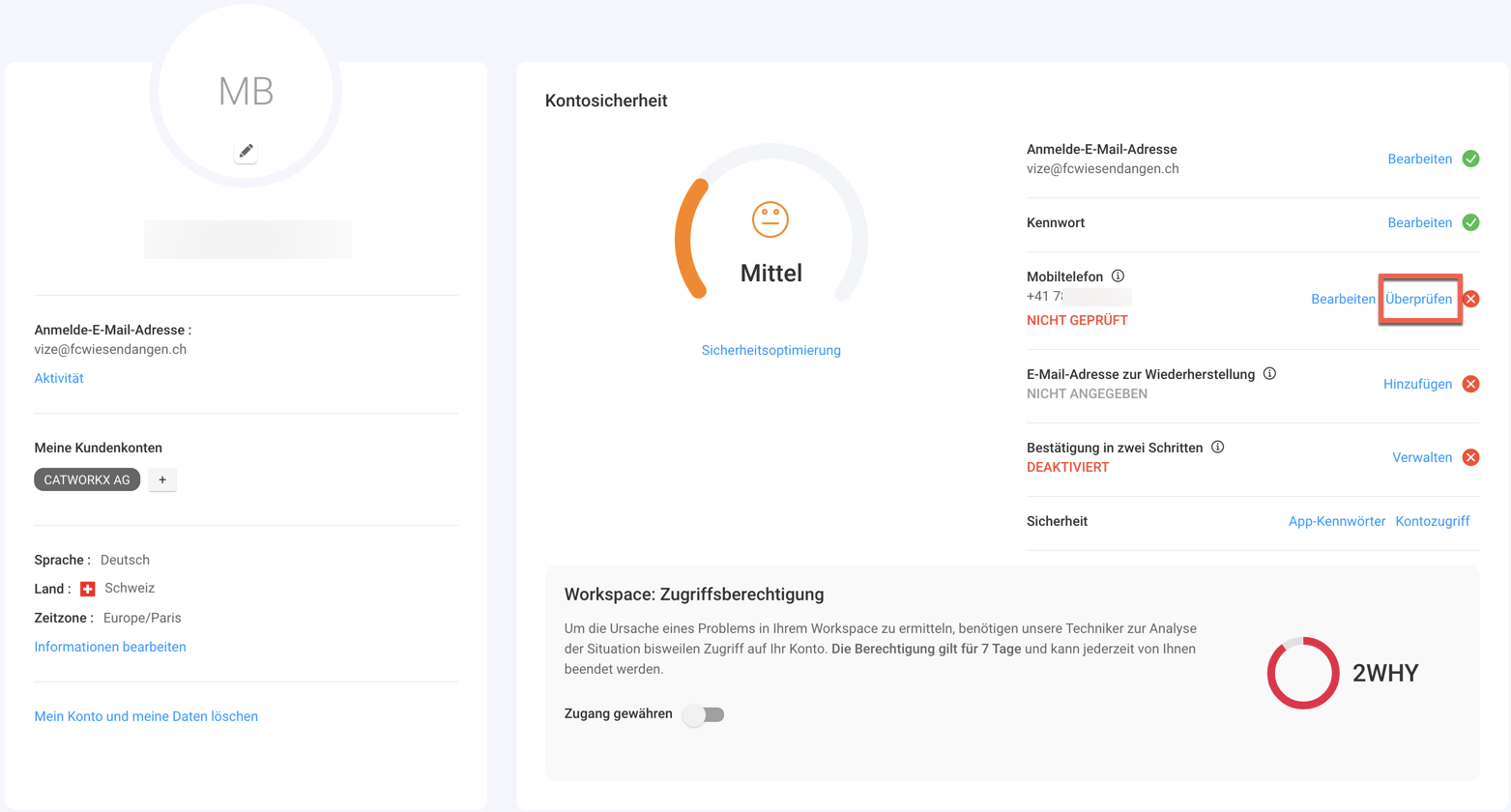Click info icon next to Bestätigung in zwei Schritten
The width and height of the screenshot is (1511, 812).
[1217, 448]
